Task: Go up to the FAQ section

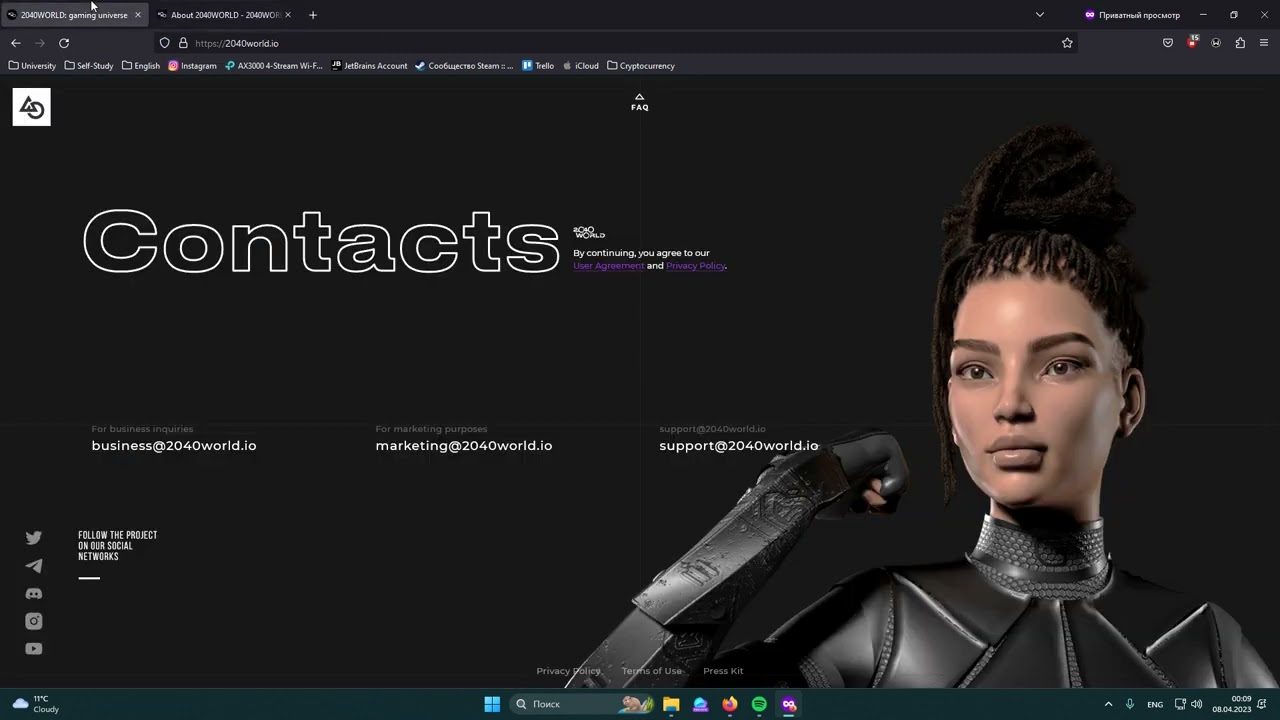Action: click(x=640, y=102)
